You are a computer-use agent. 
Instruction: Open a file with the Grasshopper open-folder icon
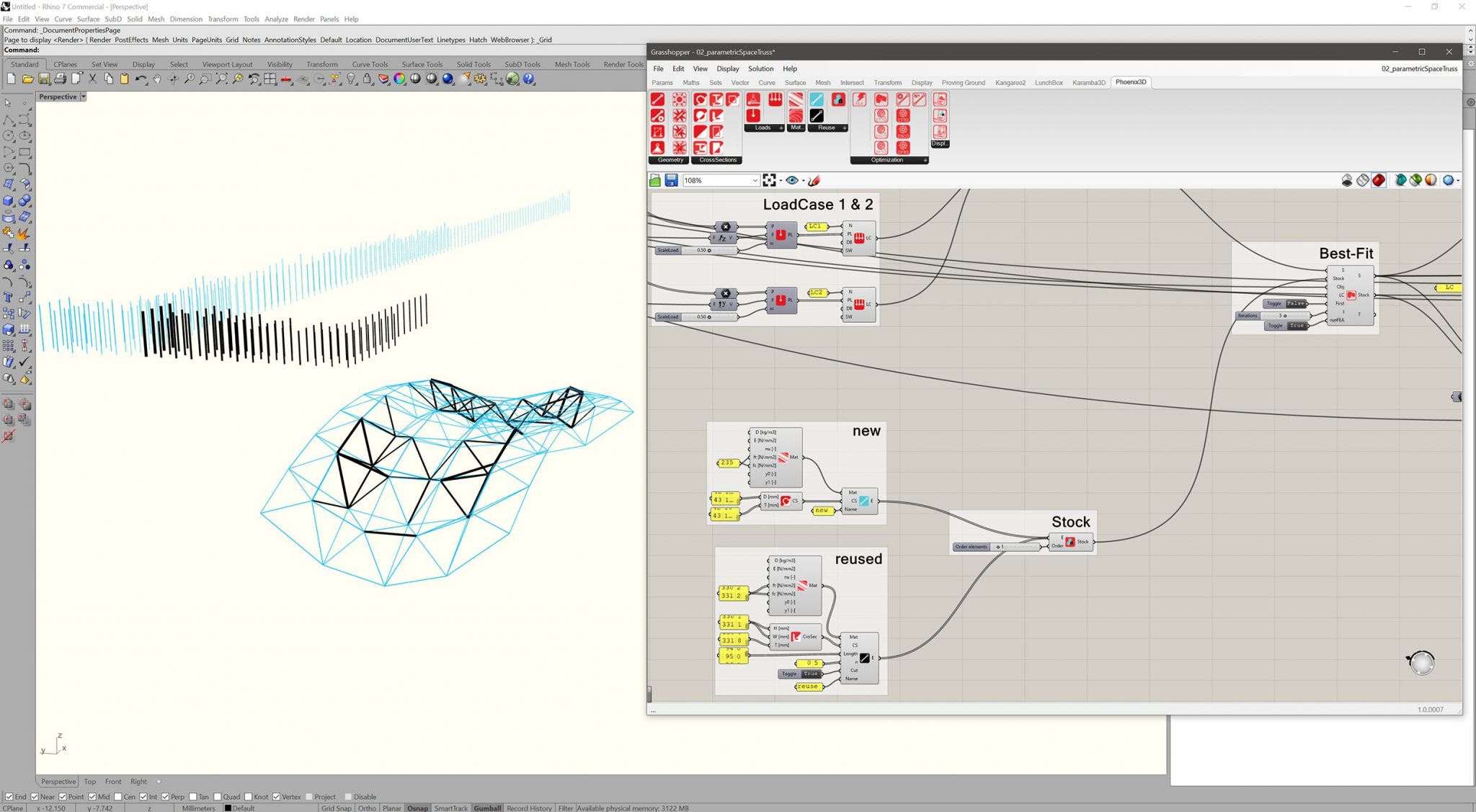coord(655,180)
